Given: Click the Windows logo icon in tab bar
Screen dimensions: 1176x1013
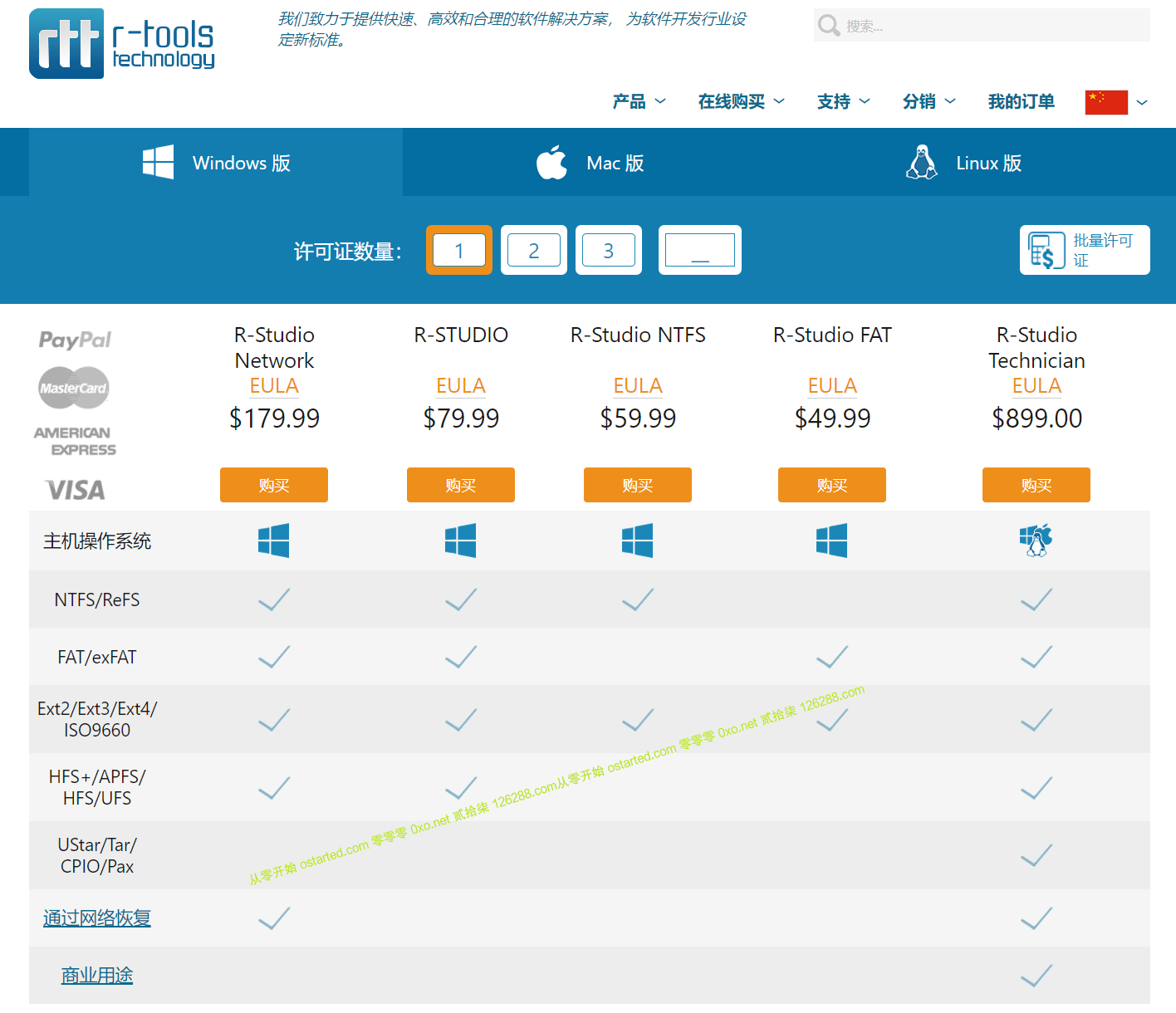Looking at the screenshot, I should click(x=158, y=162).
